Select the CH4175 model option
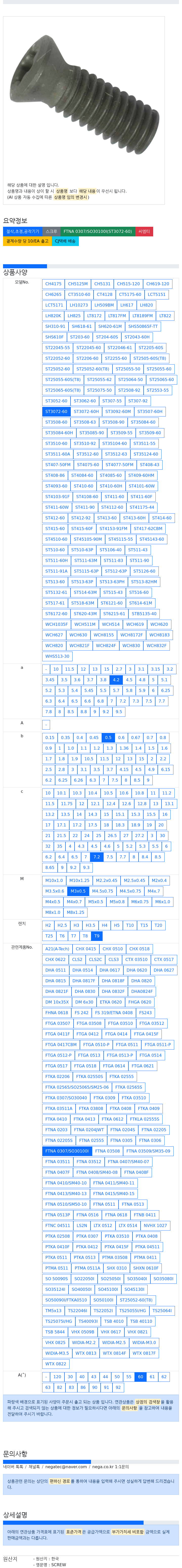Screen dimensions: 182x1568 pos(53,284)
